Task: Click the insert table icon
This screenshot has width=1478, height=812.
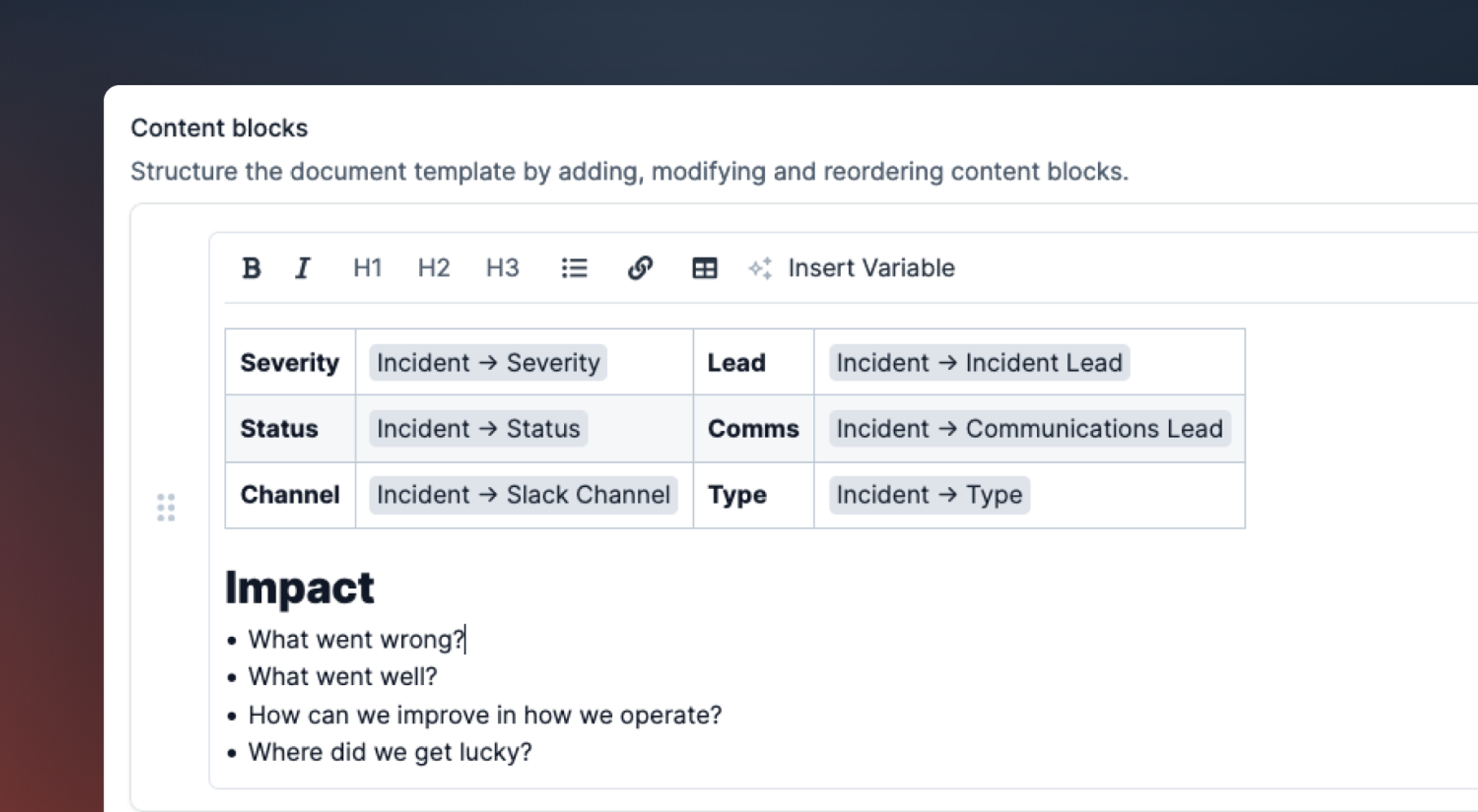Action: [704, 268]
